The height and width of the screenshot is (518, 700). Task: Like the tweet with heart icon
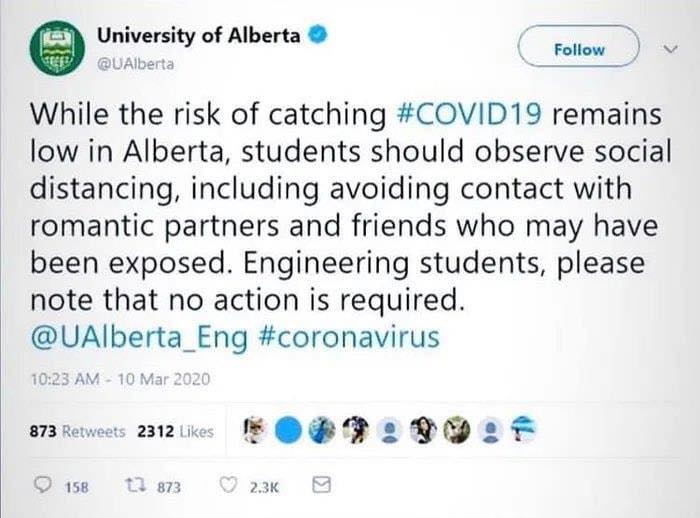point(229,485)
